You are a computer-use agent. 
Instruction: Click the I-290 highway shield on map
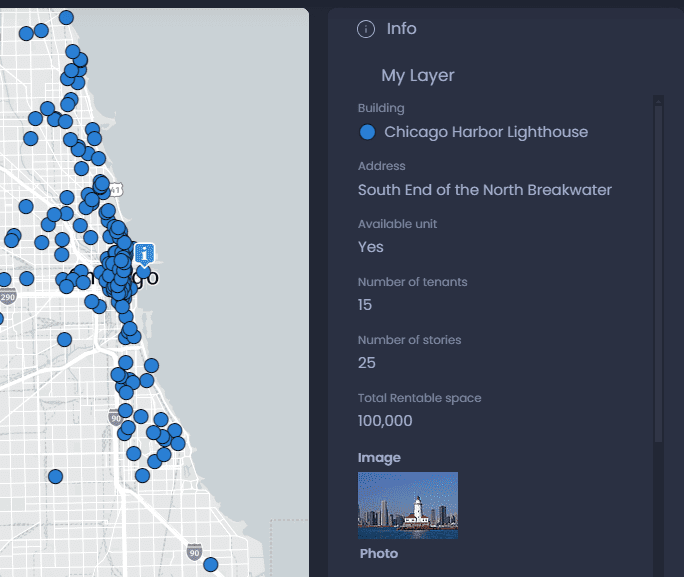click(x=7, y=297)
